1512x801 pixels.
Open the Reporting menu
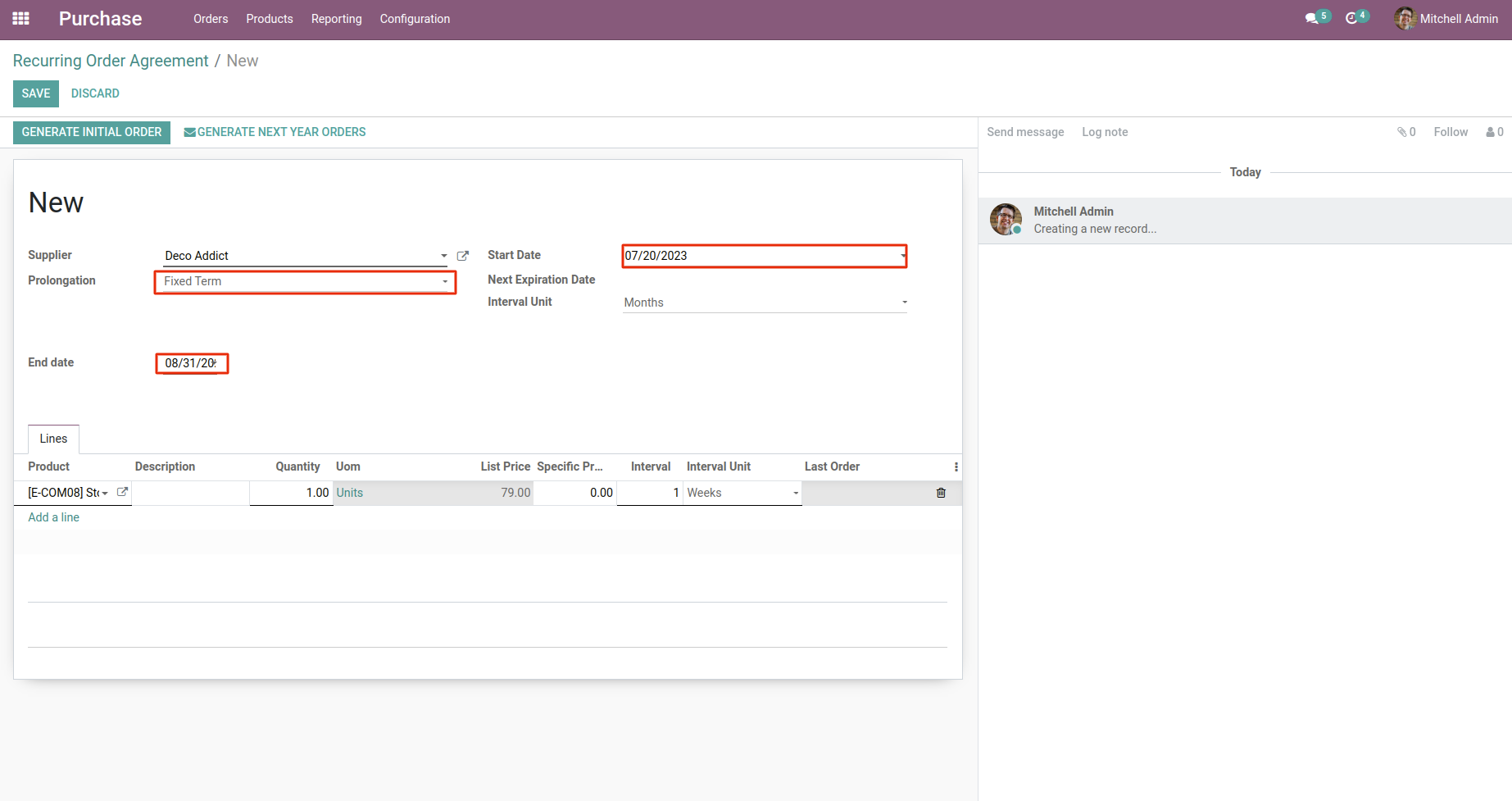tap(336, 19)
